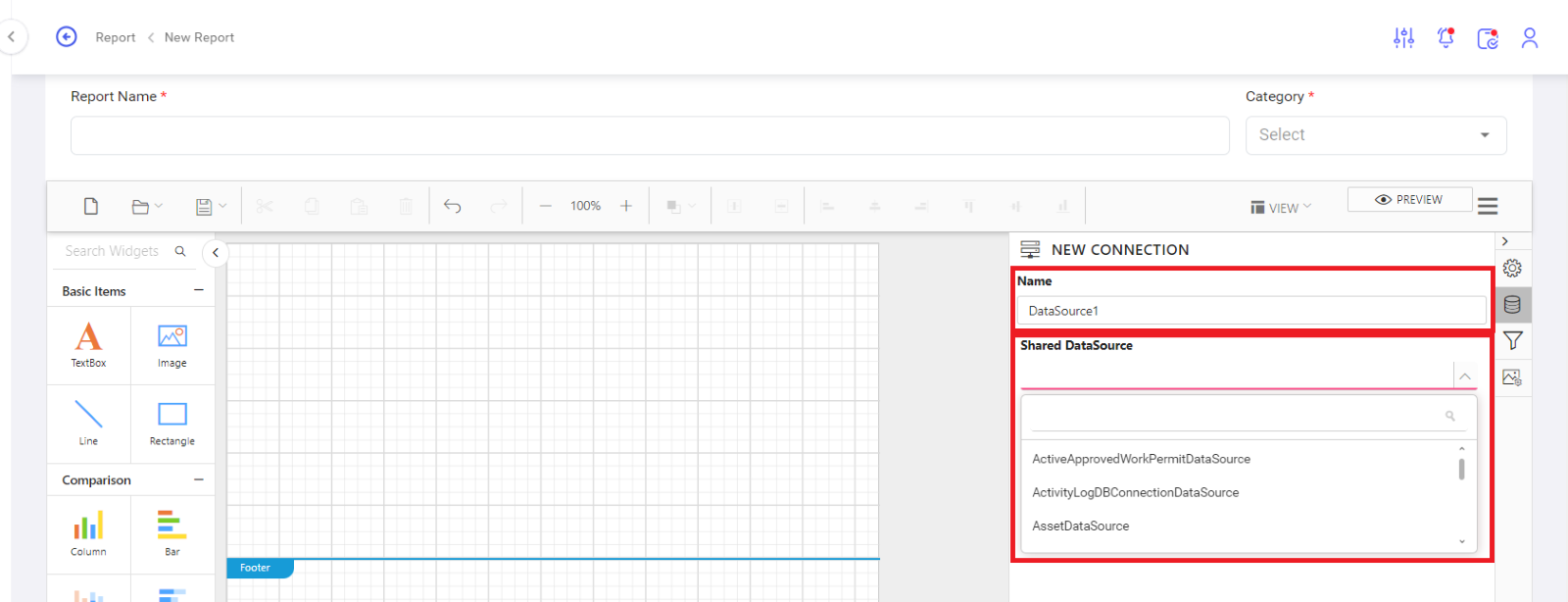Zoom out with the minus icon
The height and width of the screenshot is (602, 1568).
click(x=546, y=206)
